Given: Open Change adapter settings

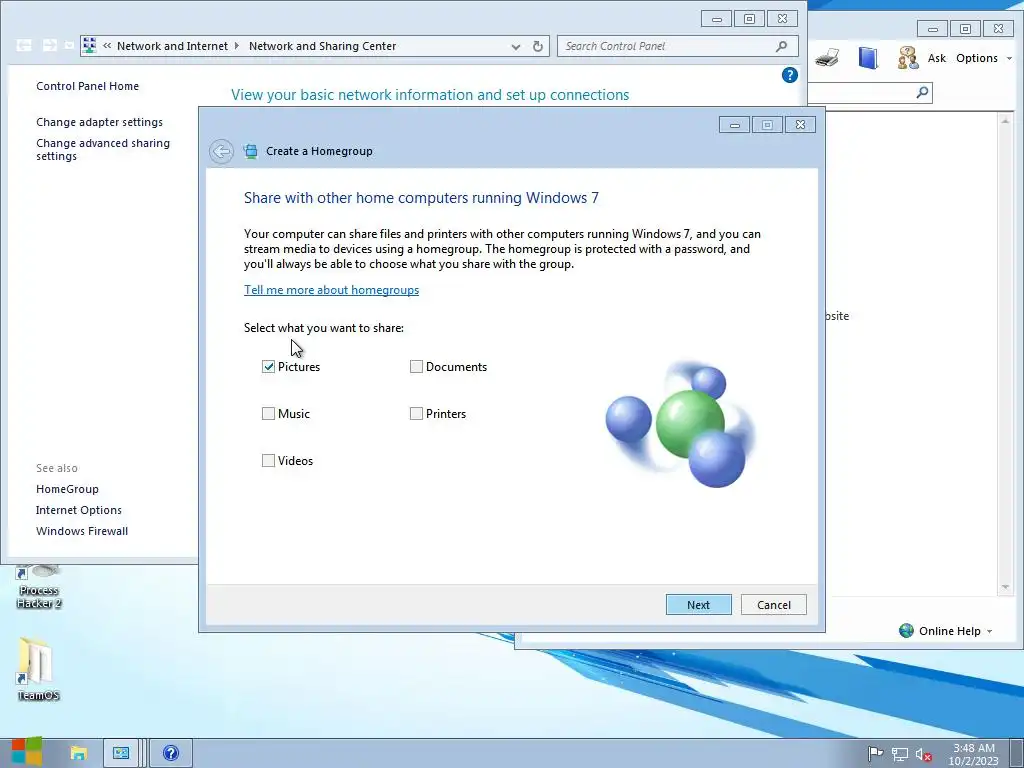Looking at the screenshot, I should click(x=99, y=122).
